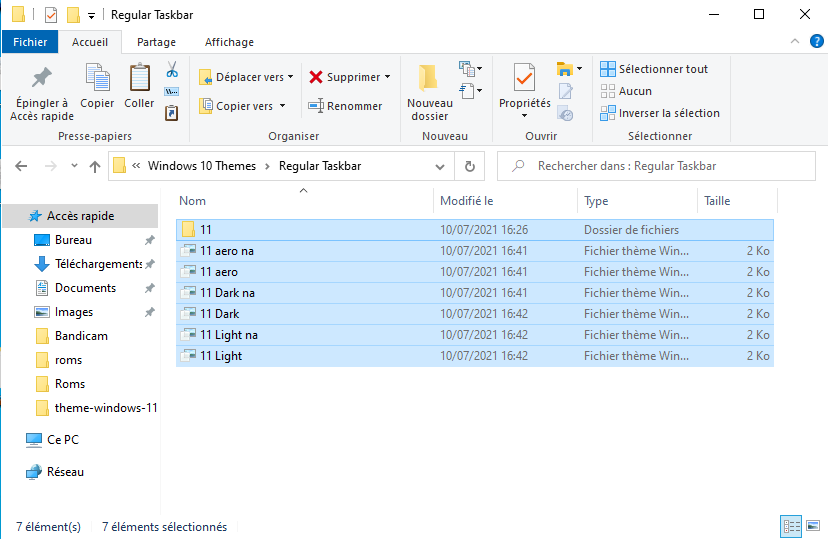Refresh the Regular Taskbar folder
The image size is (829, 539).
(469, 167)
